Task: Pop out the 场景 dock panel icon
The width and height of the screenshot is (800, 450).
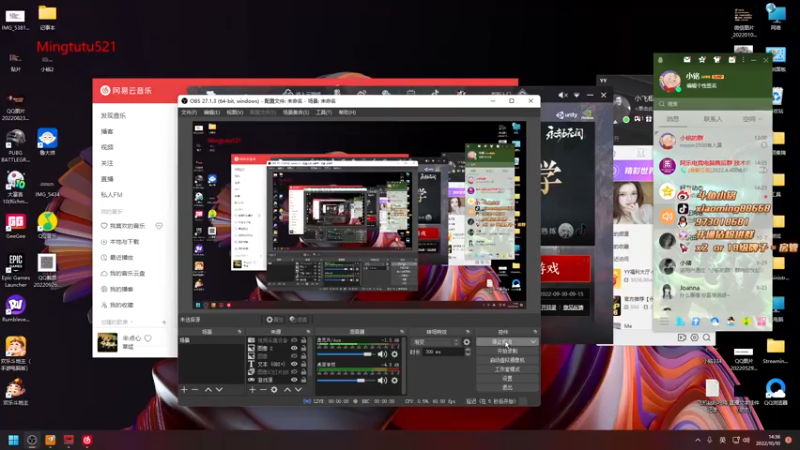Action: tap(239, 332)
